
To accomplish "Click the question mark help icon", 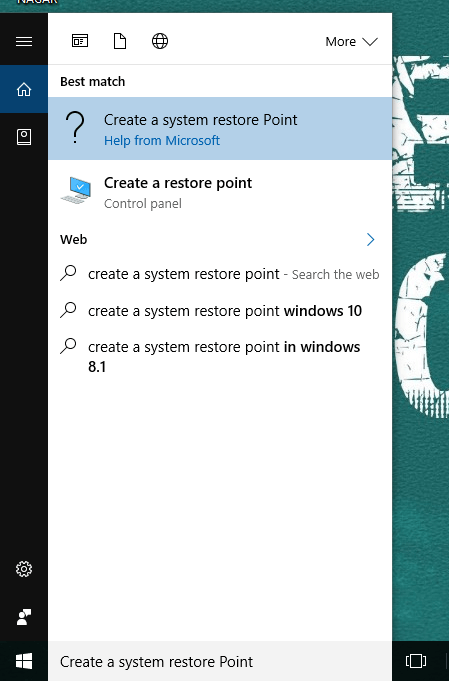I will pyautogui.click(x=75, y=127).
